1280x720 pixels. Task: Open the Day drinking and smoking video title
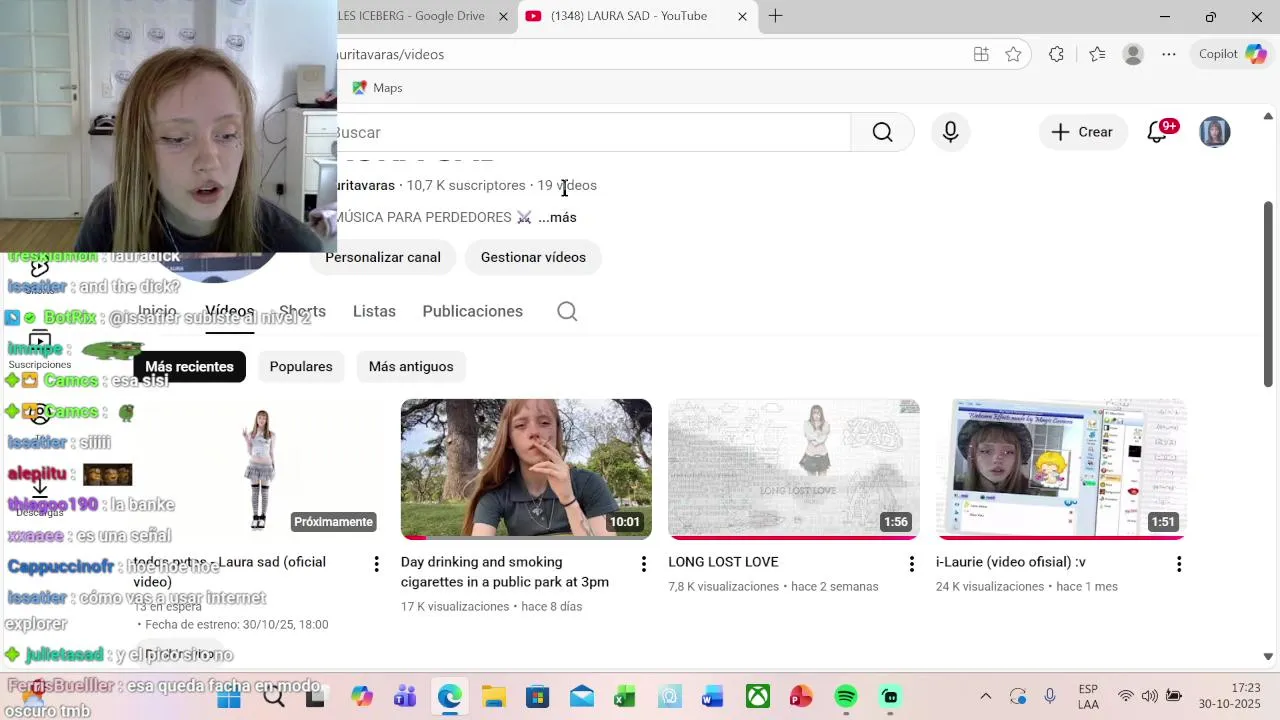505,572
